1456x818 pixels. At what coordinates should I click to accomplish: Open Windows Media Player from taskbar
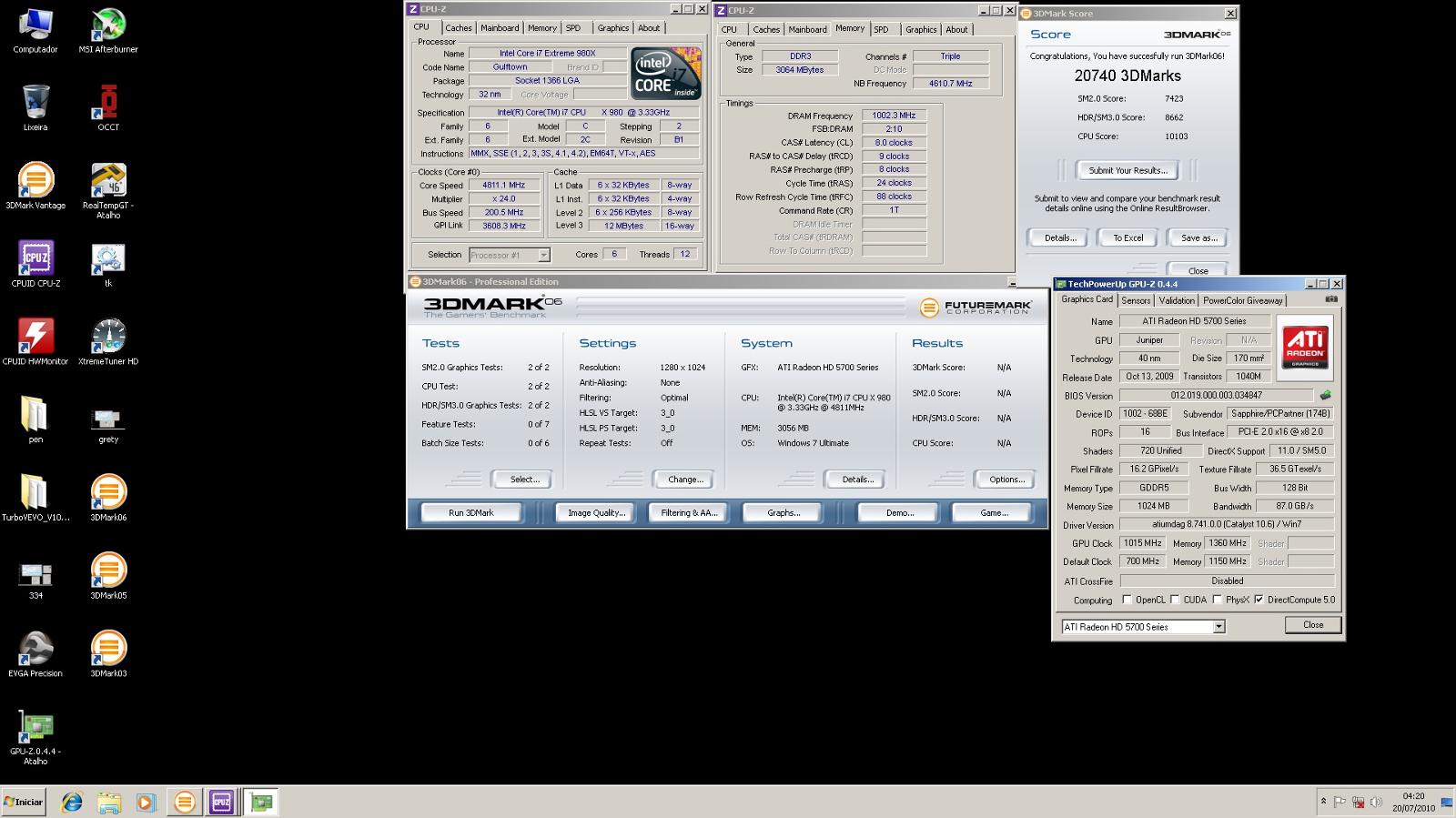tap(146, 802)
